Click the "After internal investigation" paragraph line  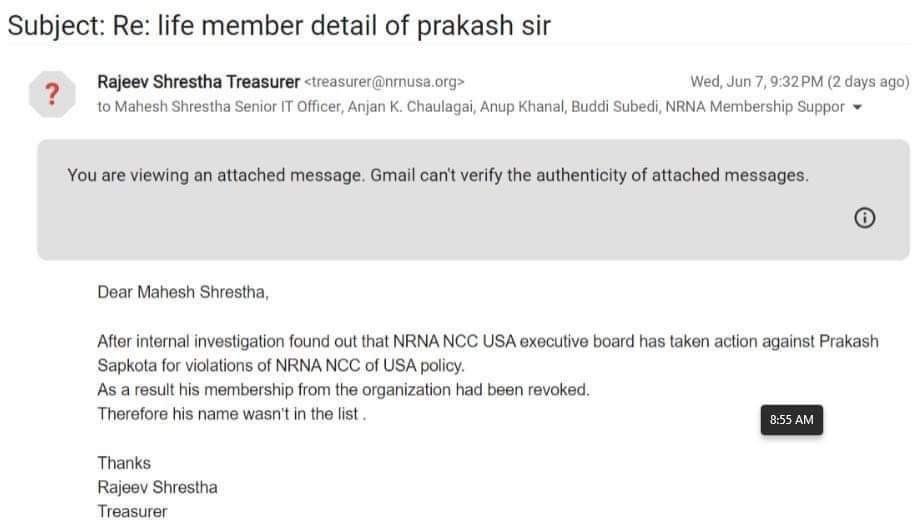click(x=487, y=341)
